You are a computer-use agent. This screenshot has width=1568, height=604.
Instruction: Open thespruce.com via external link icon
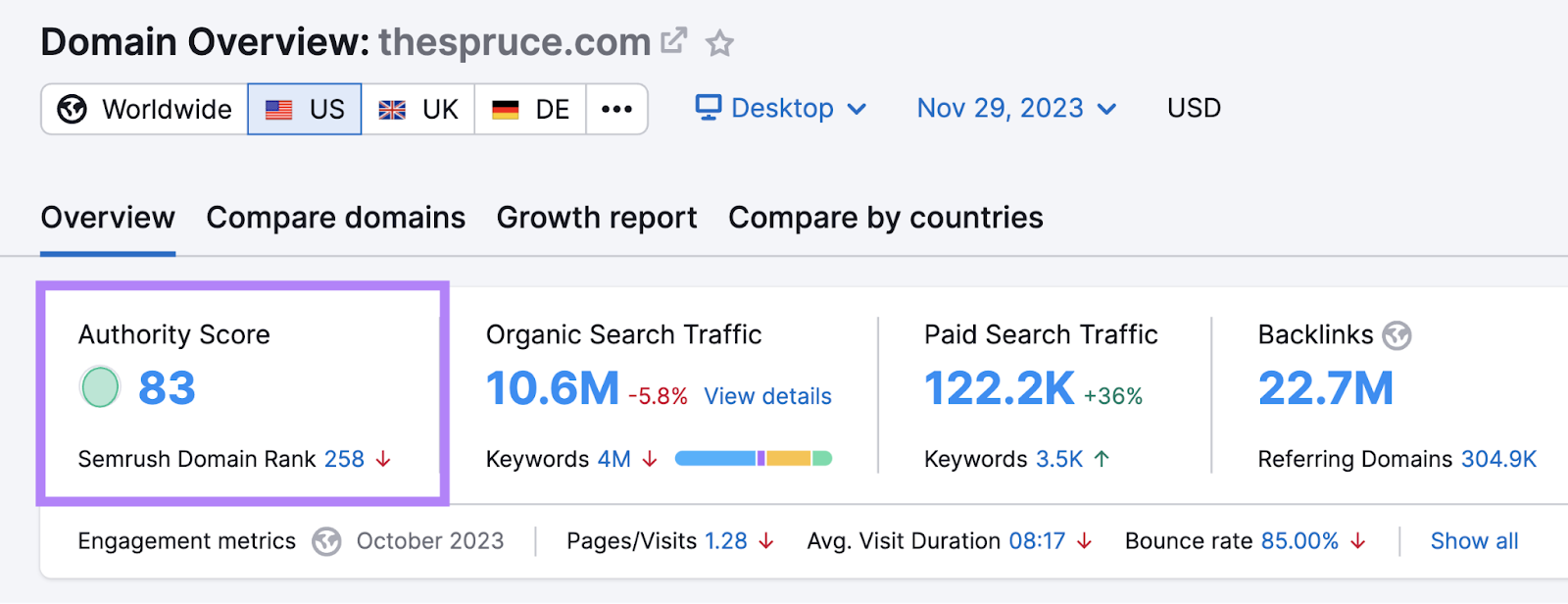coord(673,41)
